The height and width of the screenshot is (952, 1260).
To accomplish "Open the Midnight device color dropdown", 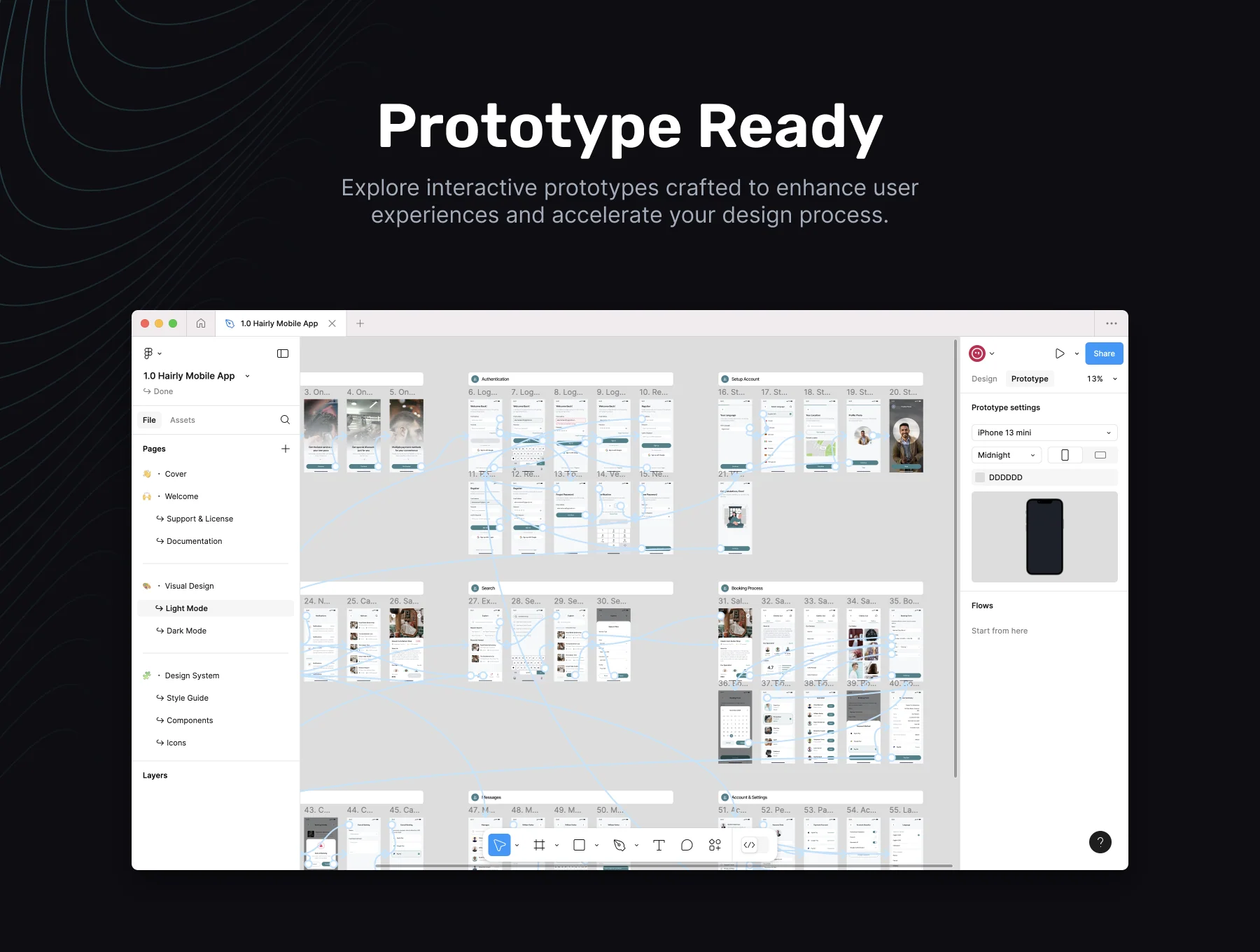I will 1007,455.
